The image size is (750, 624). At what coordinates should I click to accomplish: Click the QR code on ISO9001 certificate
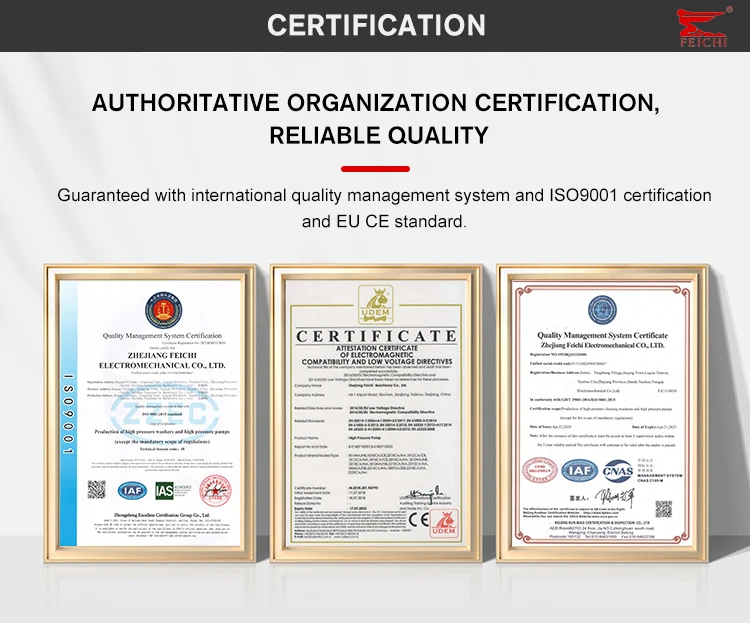click(x=96, y=490)
